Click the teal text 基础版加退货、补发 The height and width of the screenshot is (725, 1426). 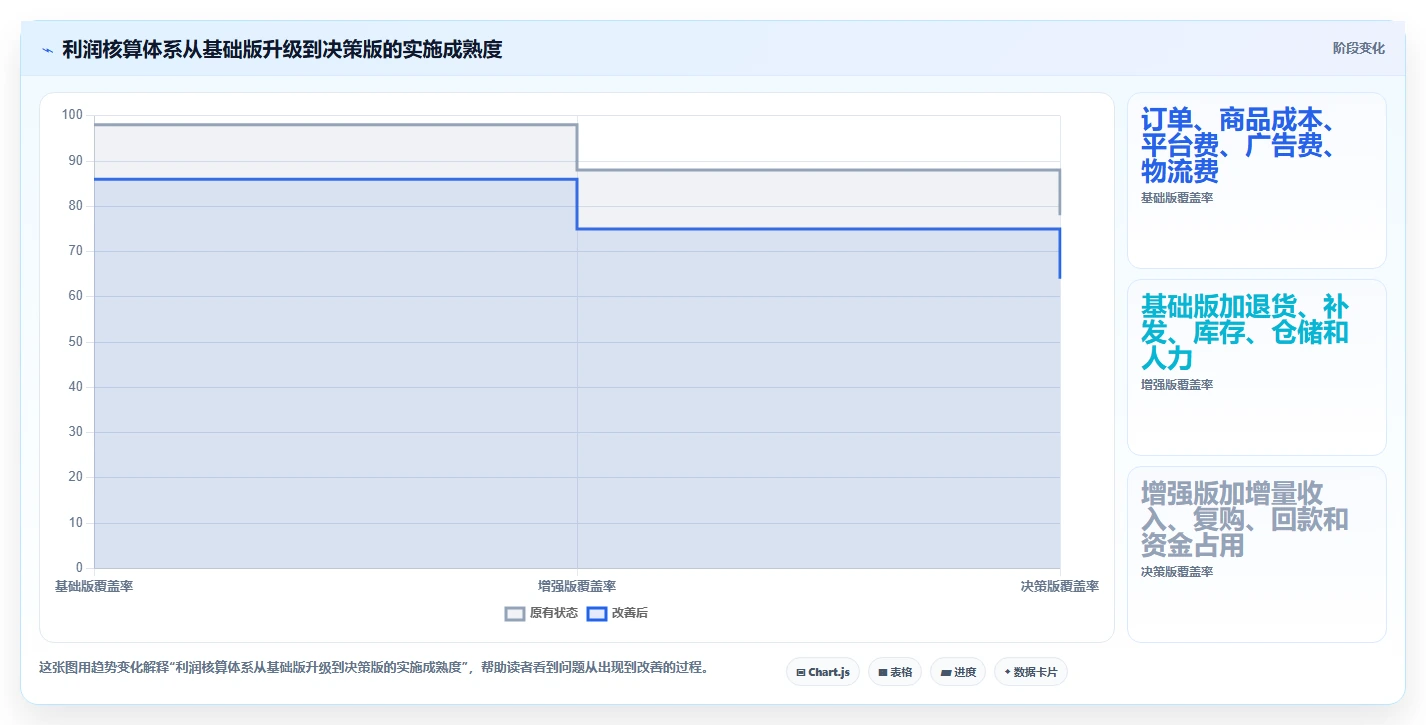coord(1245,333)
